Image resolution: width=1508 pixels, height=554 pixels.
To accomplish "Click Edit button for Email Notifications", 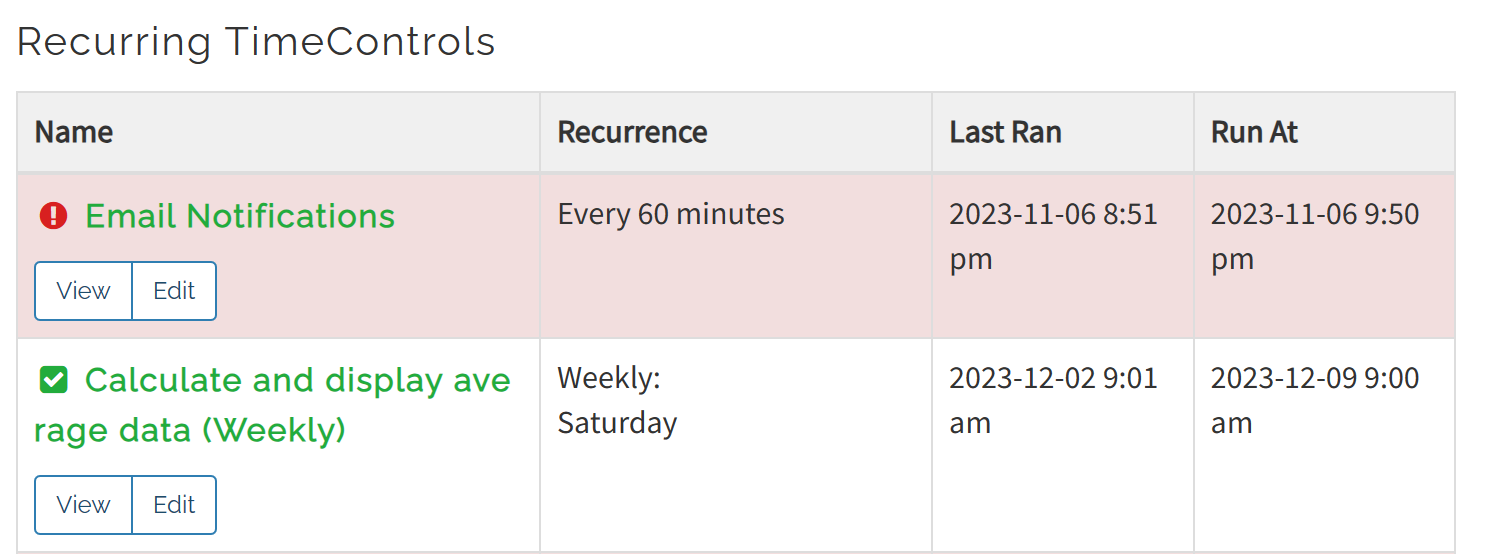I will (x=174, y=291).
